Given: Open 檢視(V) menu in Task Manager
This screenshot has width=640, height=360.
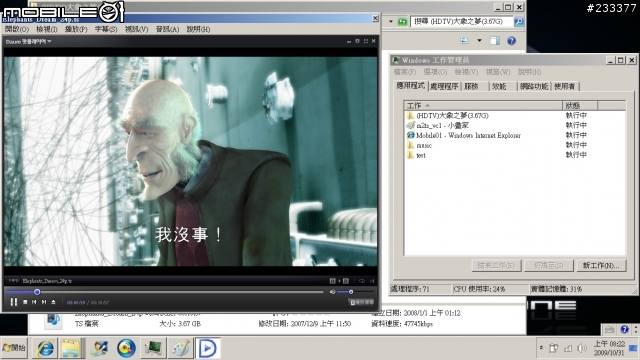Looking at the screenshot, I should tap(466, 72).
